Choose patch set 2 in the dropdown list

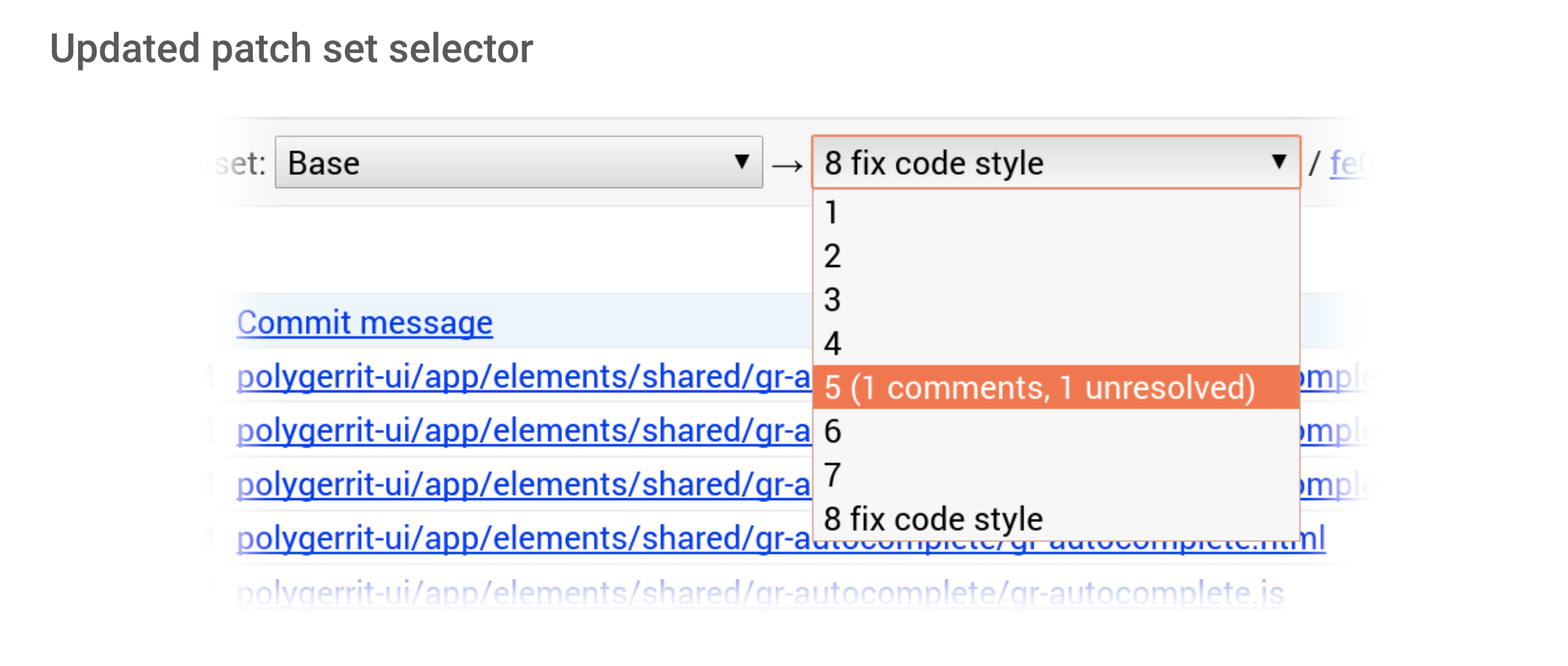[x=1055, y=256]
